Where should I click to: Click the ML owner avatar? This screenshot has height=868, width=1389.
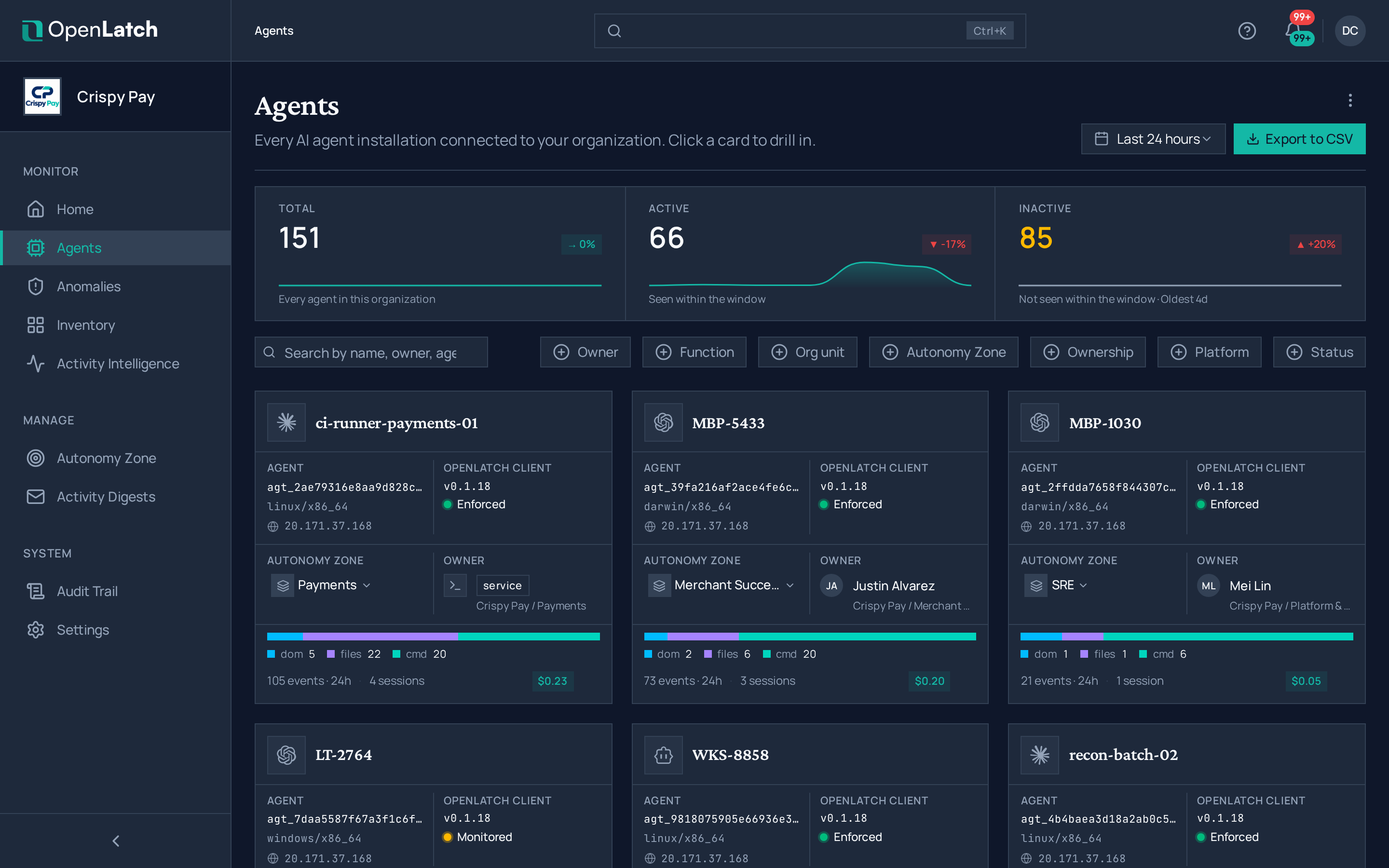[x=1208, y=585]
